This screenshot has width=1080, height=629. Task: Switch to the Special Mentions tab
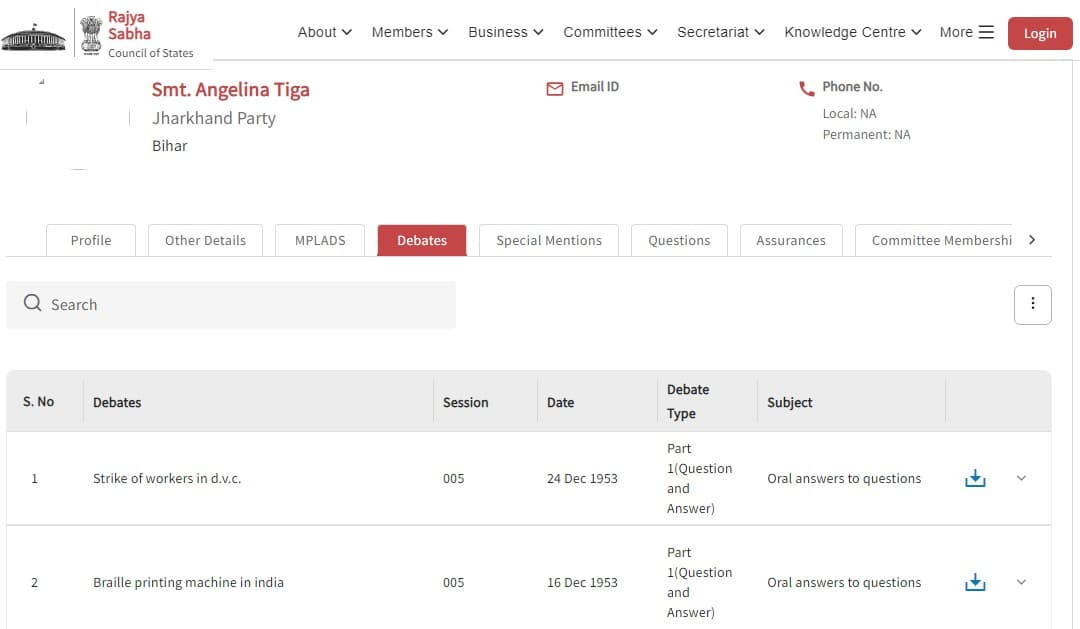(549, 240)
